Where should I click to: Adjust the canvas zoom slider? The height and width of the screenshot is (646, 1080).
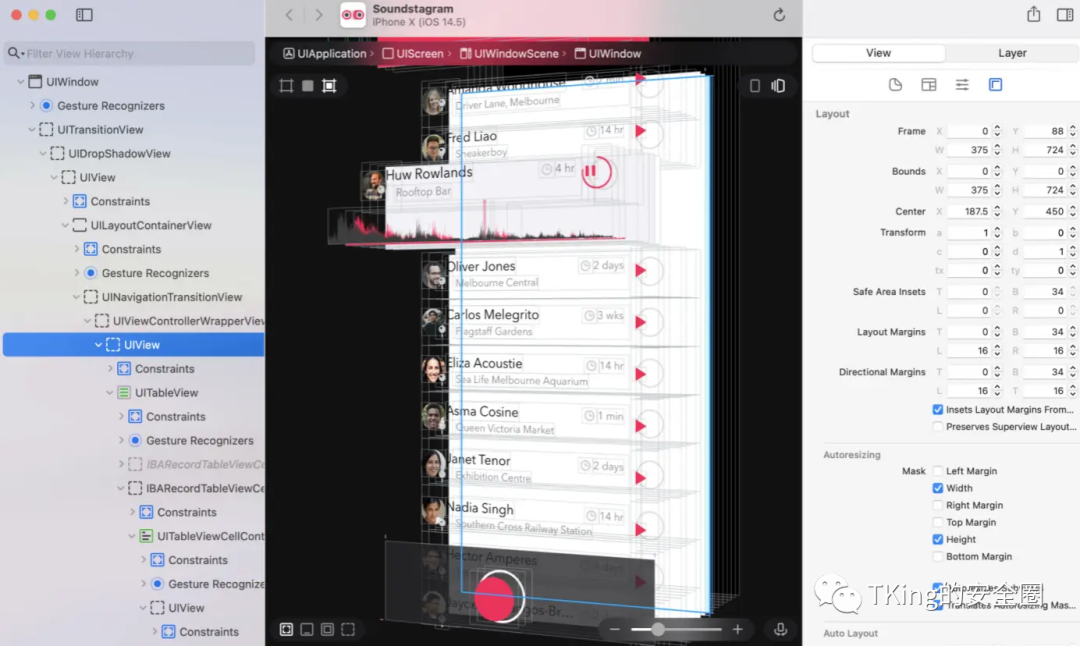658,629
